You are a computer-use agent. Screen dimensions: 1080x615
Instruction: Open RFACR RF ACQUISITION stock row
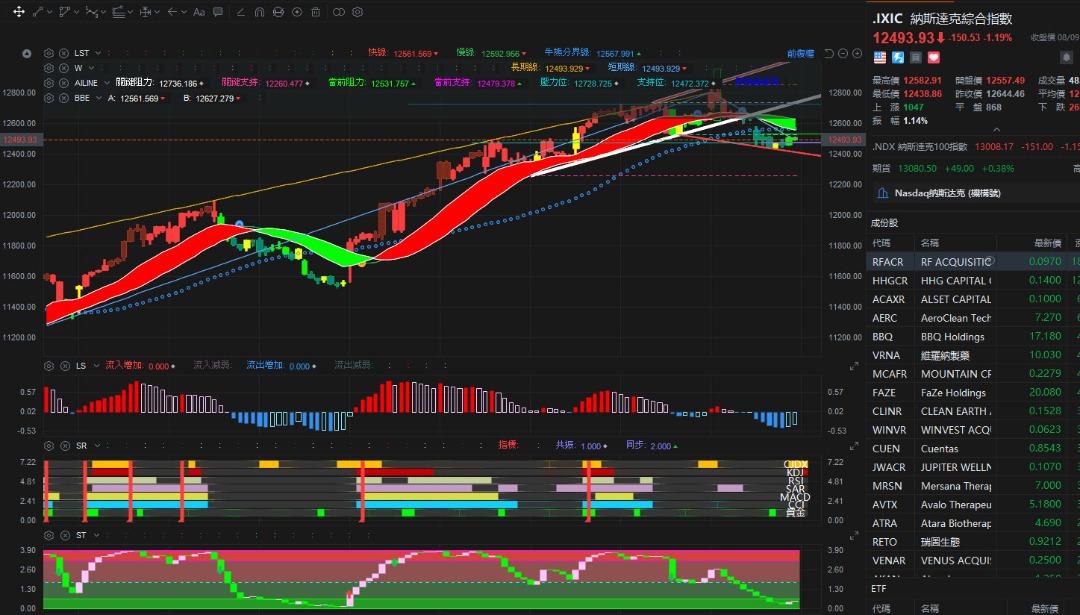pyautogui.click(x=973, y=262)
